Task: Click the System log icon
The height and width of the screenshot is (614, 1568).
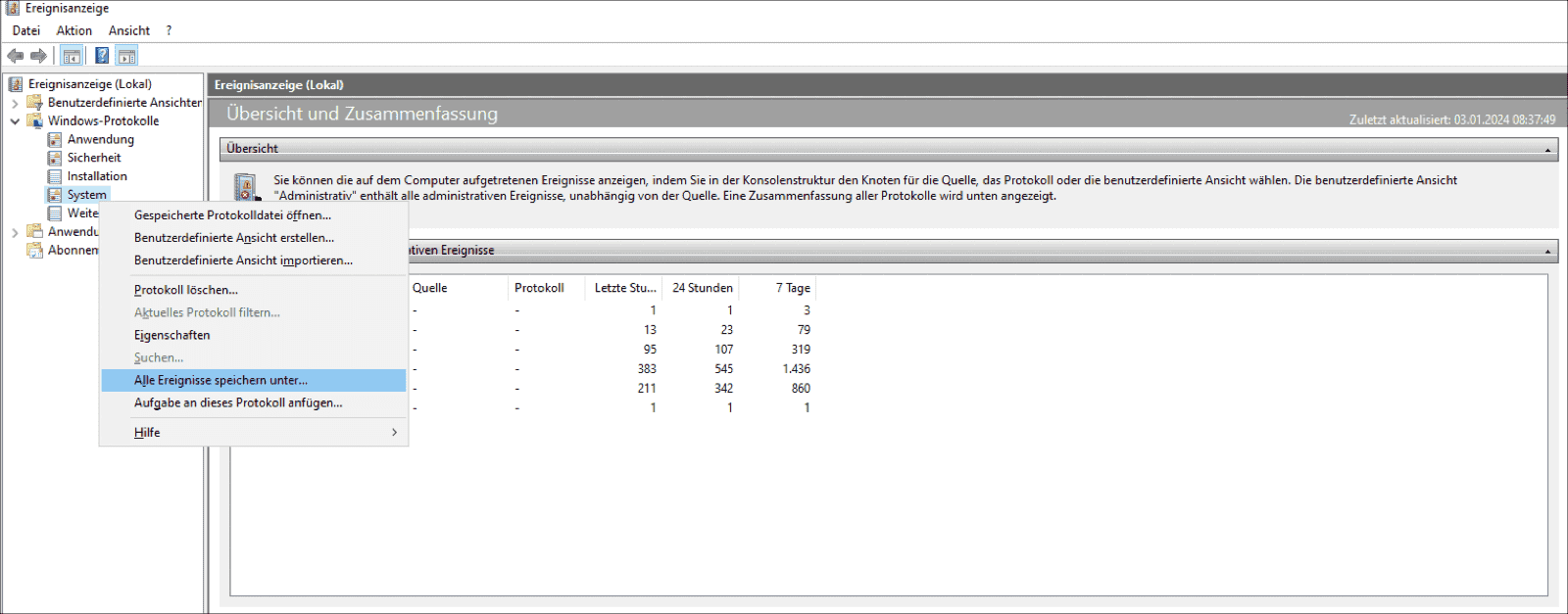Action: (x=55, y=196)
